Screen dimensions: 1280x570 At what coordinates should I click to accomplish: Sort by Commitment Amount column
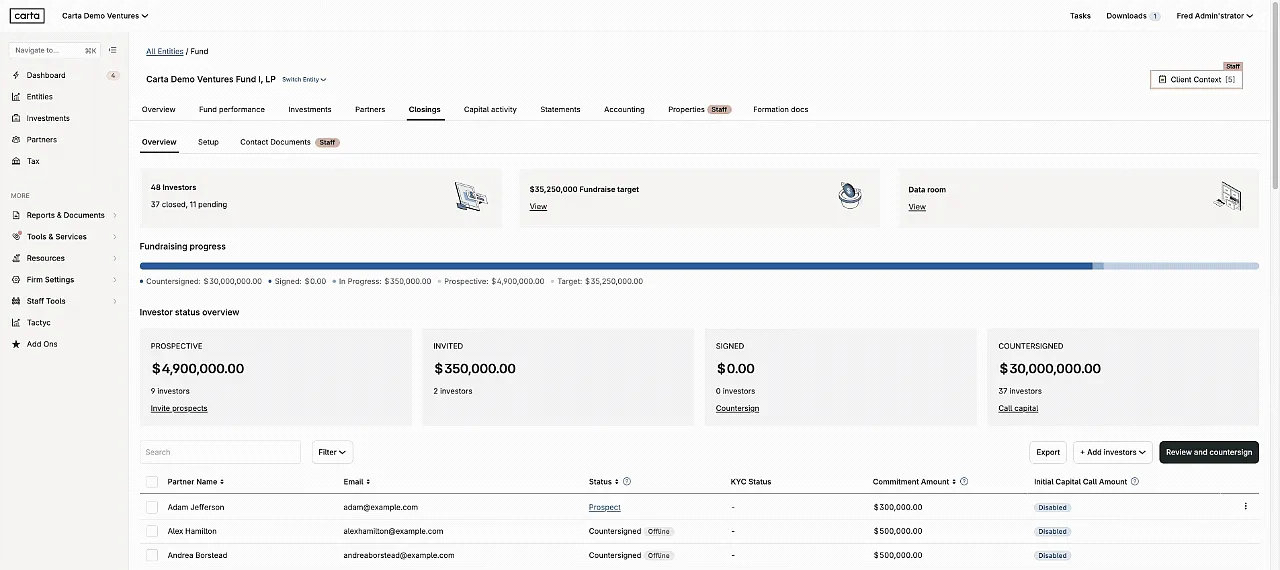click(914, 482)
